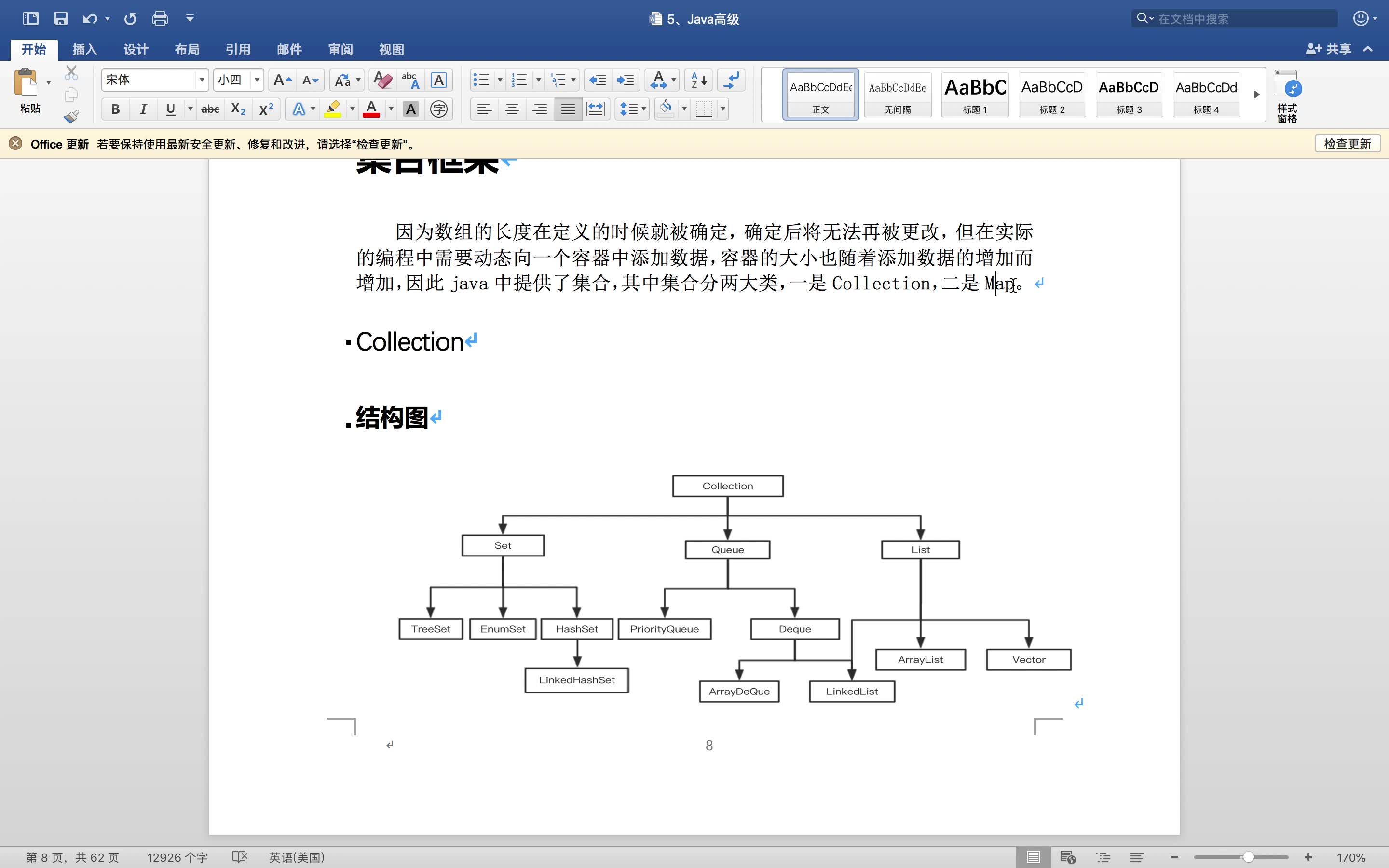This screenshot has height=868, width=1389.
Task: Click the document search input field
Action: (x=1240, y=18)
